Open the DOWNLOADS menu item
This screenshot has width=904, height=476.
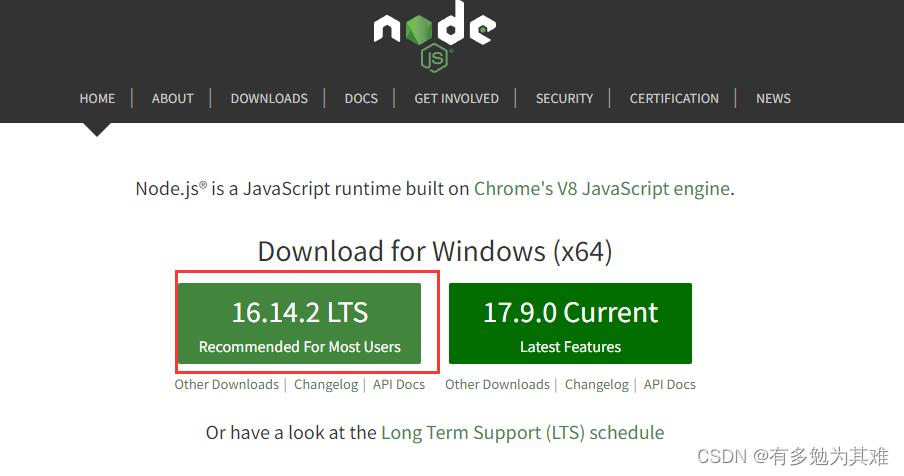click(x=269, y=99)
